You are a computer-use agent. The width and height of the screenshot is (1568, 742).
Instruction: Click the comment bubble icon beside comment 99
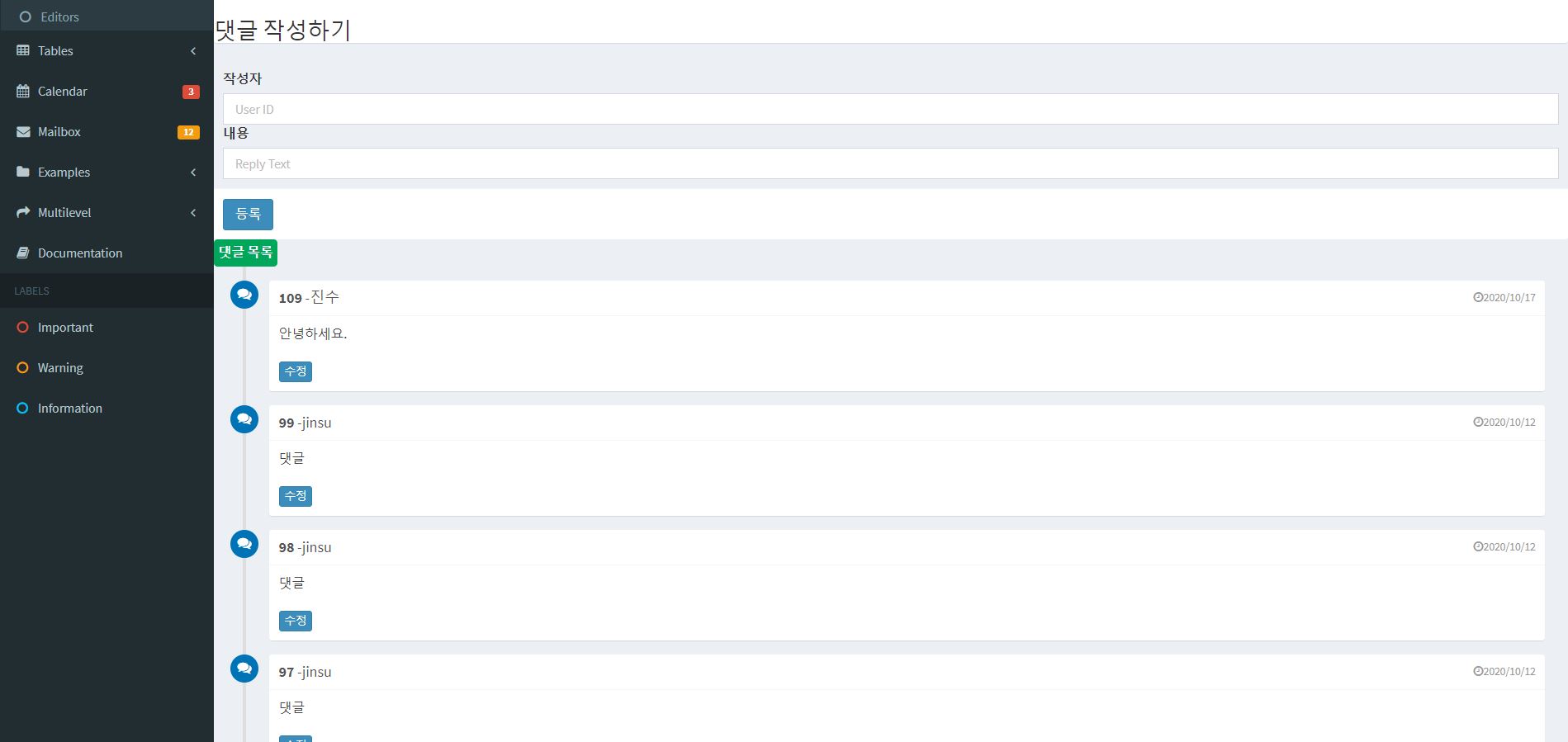(x=244, y=418)
